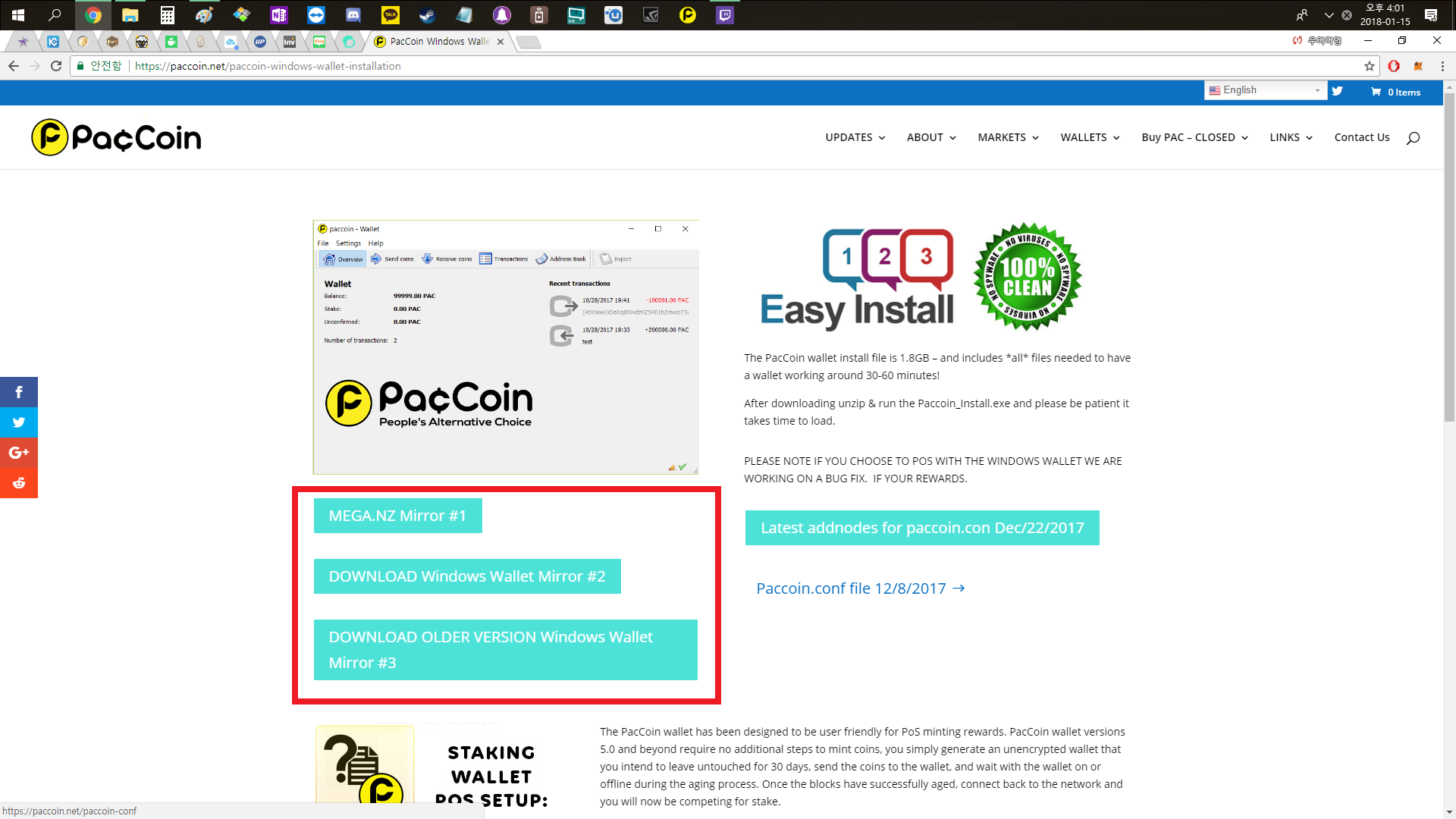Open the yellow PacCoin app from the taskbar

pyautogui.click(x=688, y=15)
